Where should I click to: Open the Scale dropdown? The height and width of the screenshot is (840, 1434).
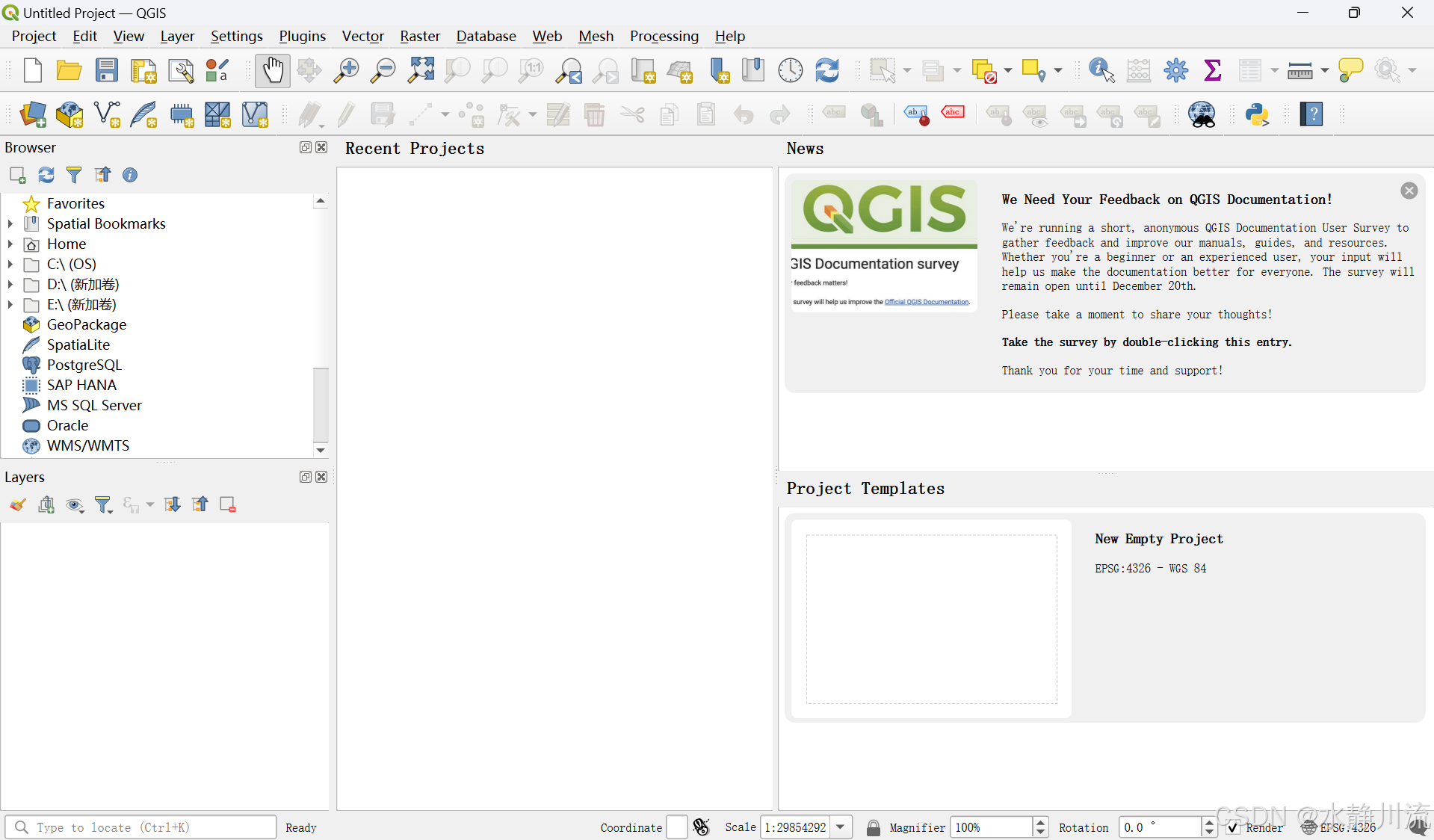click(841, 827)
